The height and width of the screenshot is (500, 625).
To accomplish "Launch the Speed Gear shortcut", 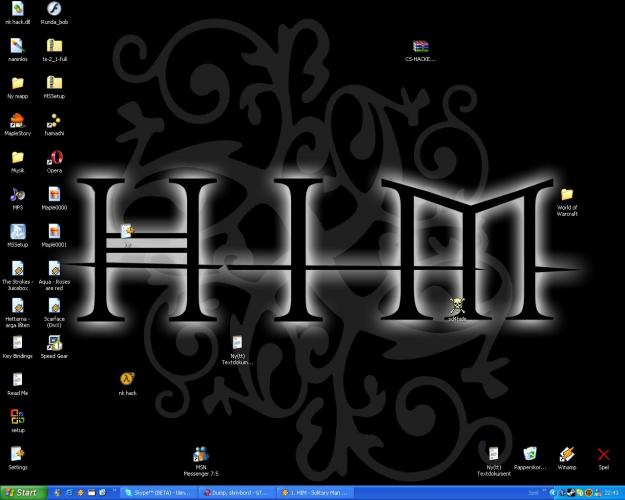I will point(54,343).
